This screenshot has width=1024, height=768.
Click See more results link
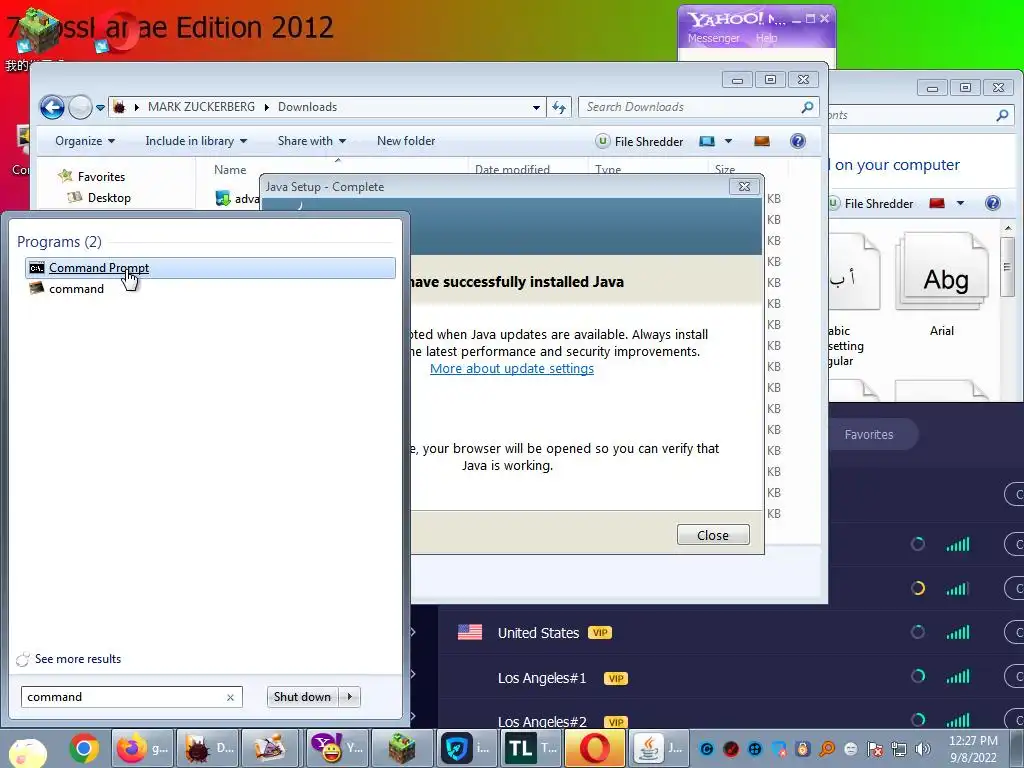pos(78,659)
